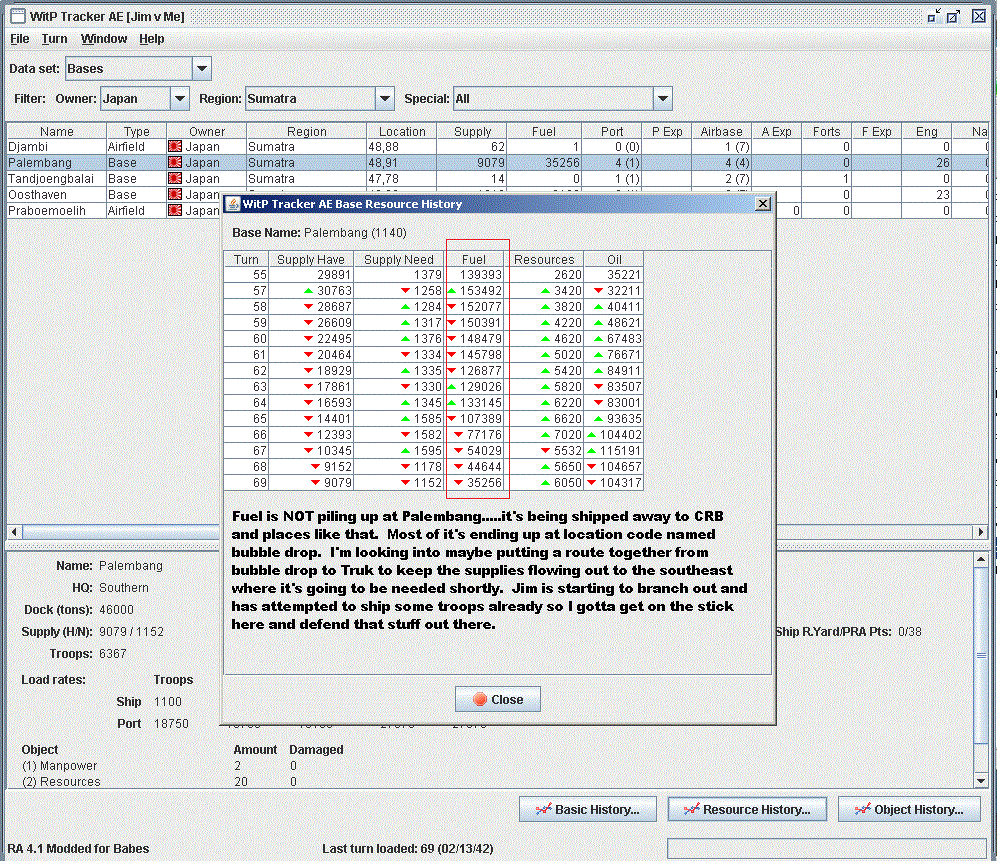997x861 pixels.
Task: Sort bases table by Port column
Action: pos(612,131)
